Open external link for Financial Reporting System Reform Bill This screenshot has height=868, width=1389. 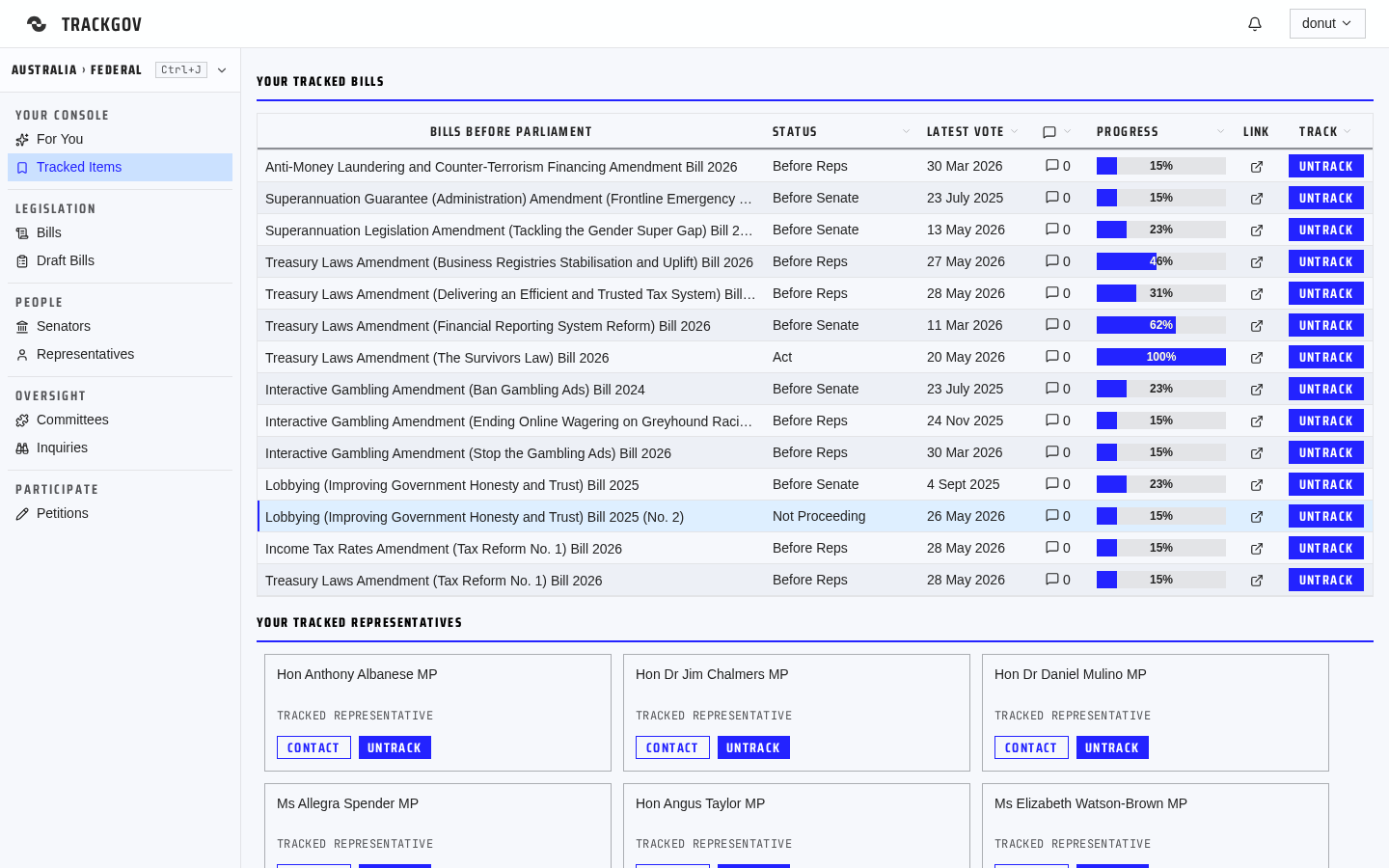point(1257,326)
